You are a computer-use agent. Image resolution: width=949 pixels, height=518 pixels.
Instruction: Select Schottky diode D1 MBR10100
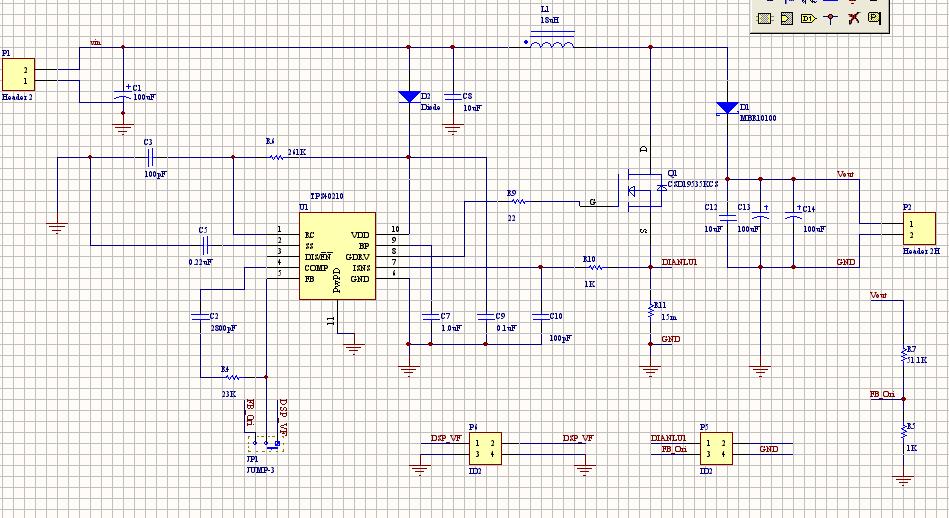pyautogui.click(x=727, y=109)
